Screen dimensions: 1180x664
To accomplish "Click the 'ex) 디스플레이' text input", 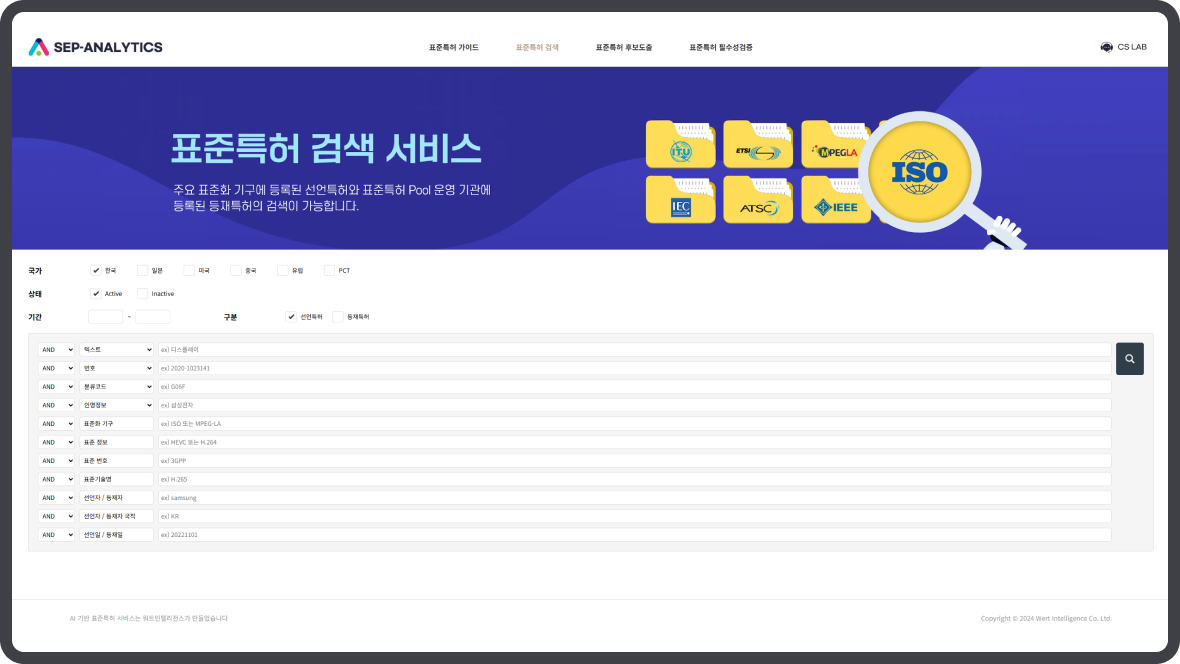I will [x=634, y=349].
